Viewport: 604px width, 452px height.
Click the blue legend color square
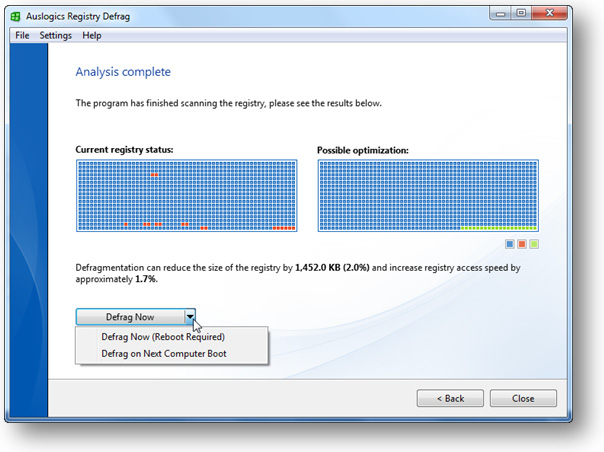(511, 244)
